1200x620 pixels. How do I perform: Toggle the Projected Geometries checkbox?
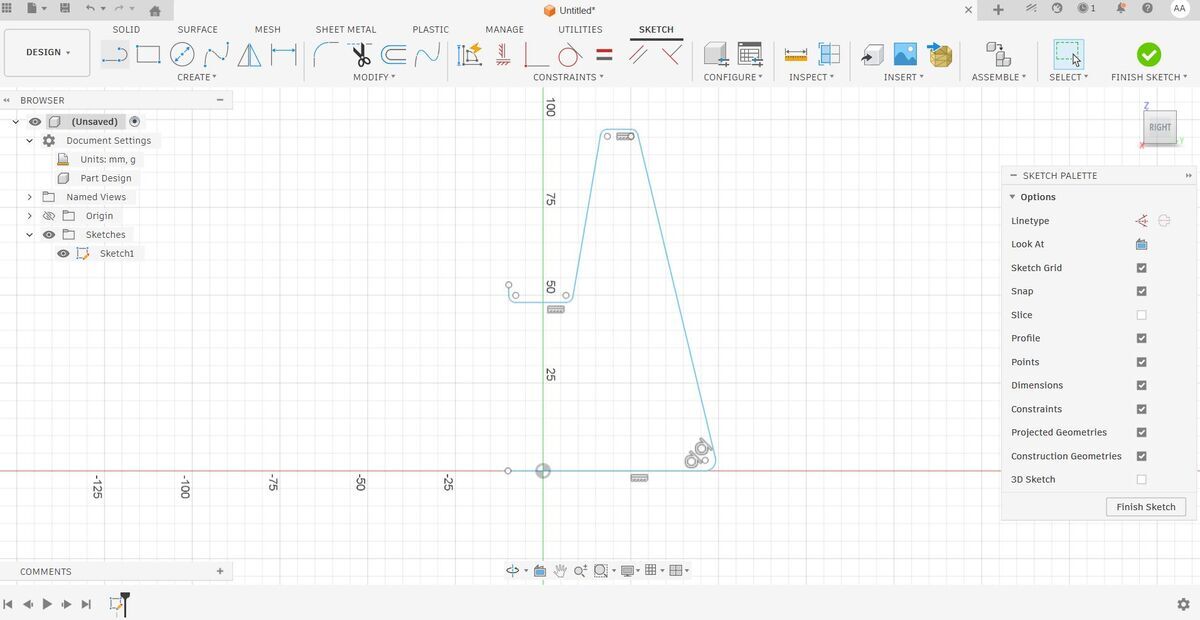pos(1141,432)
